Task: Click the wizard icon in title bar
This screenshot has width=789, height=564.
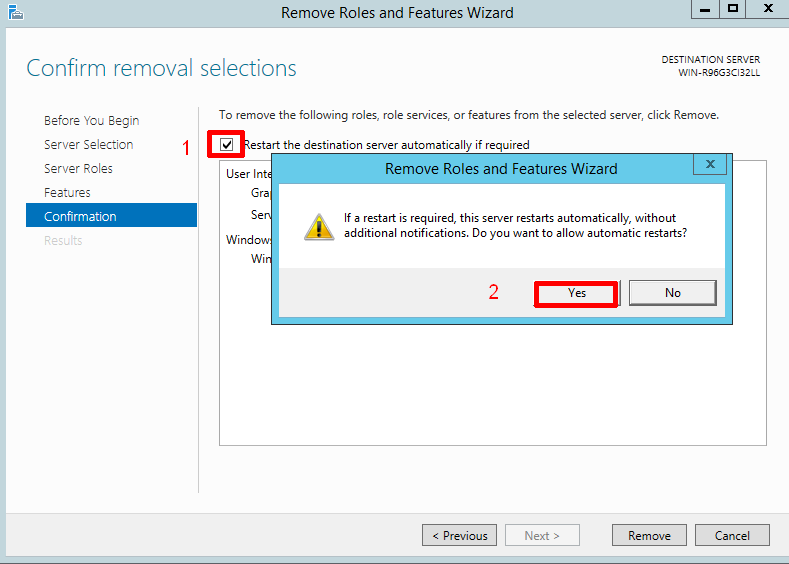Action: 16,12
